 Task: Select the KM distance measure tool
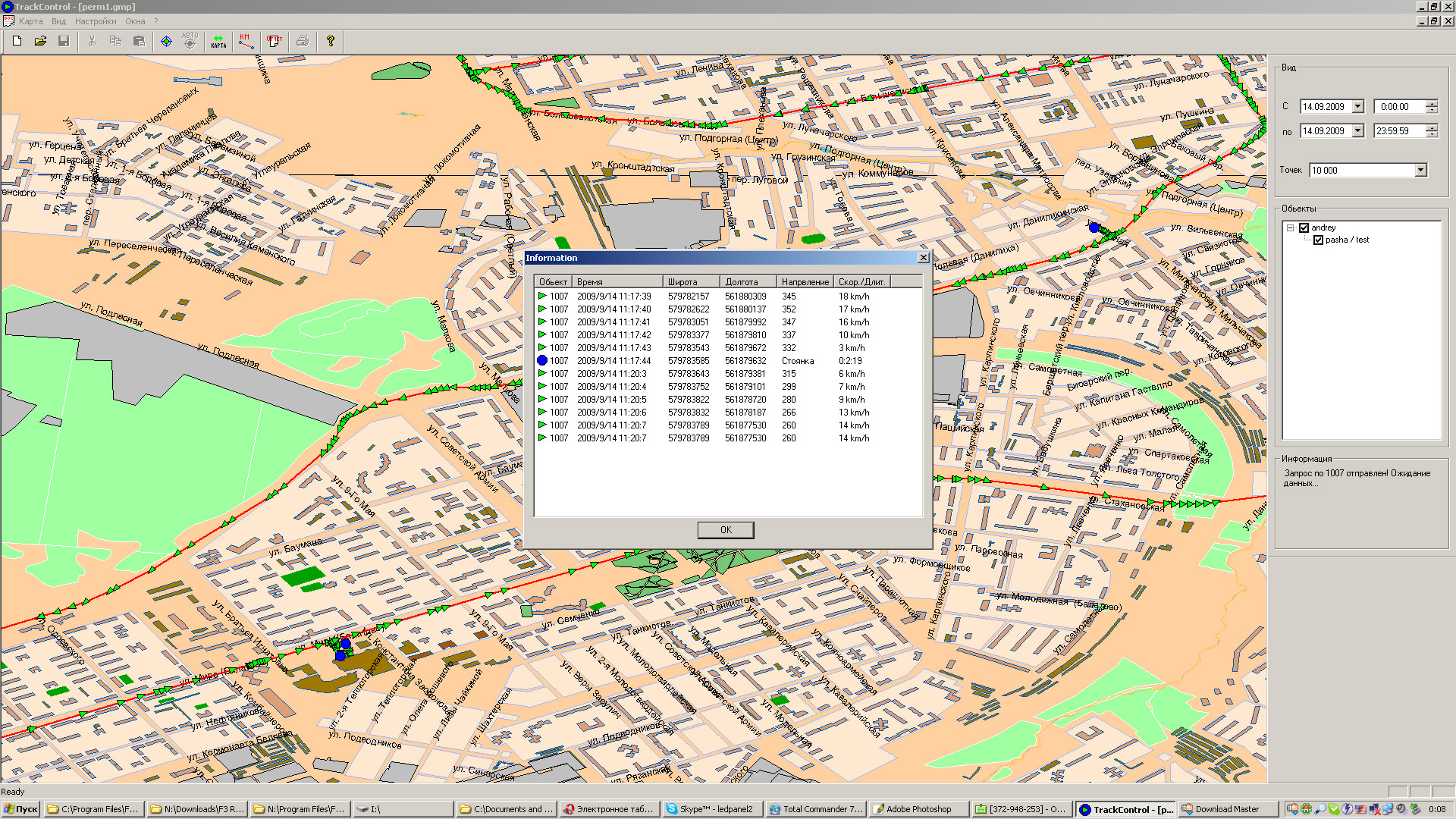pos(246,41)
